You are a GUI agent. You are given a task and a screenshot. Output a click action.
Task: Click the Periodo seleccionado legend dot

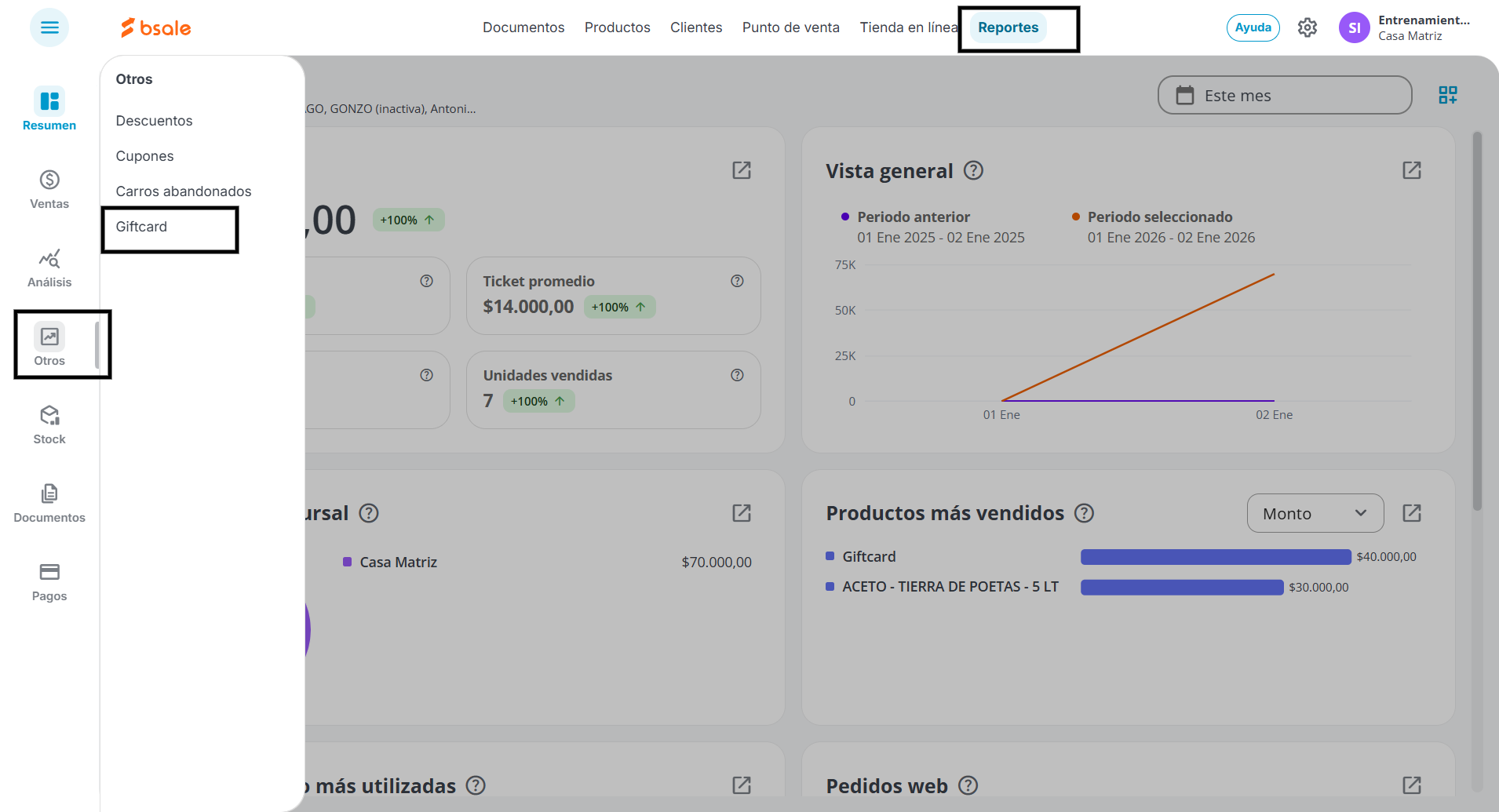[1076, 217]
